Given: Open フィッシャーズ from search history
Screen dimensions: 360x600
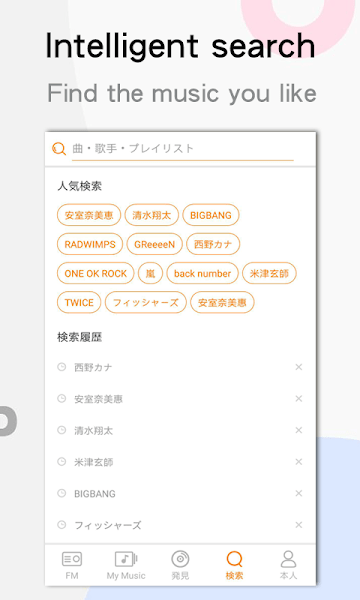Looking at the screenshot, I should coord(108,525).
